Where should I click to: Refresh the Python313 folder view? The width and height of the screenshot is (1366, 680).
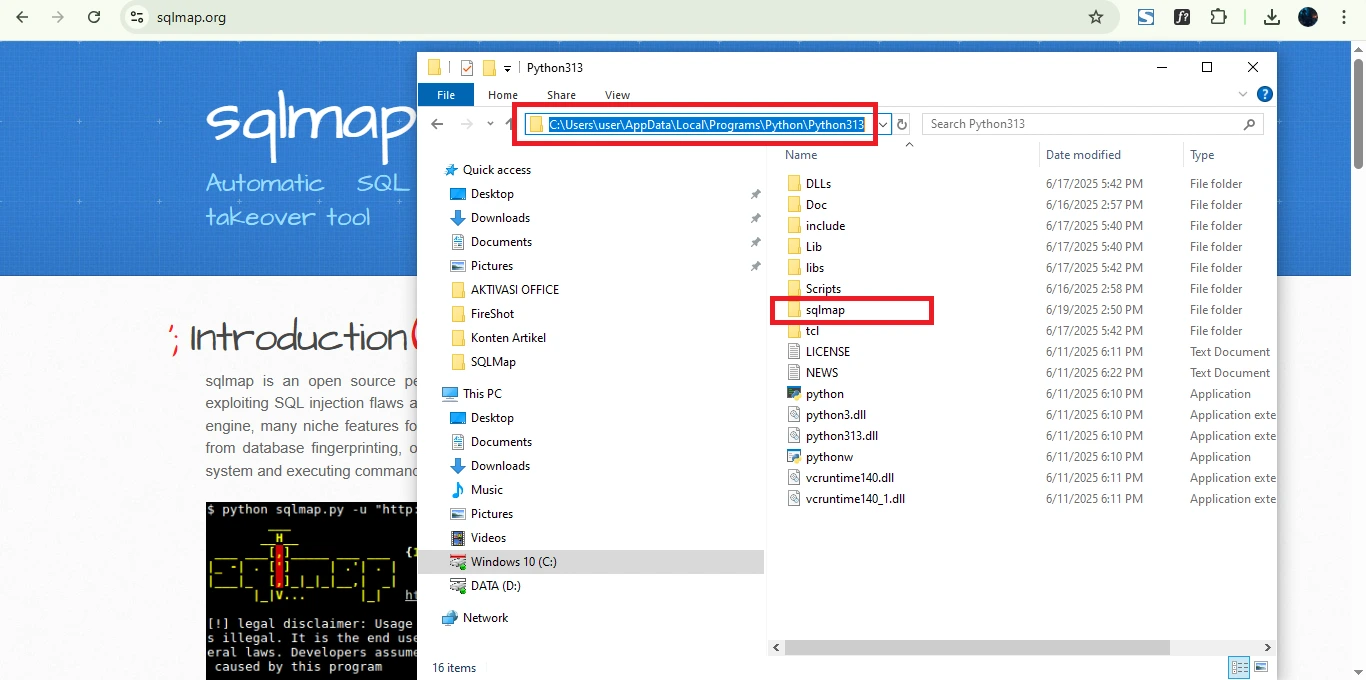(x=902, y=124)
